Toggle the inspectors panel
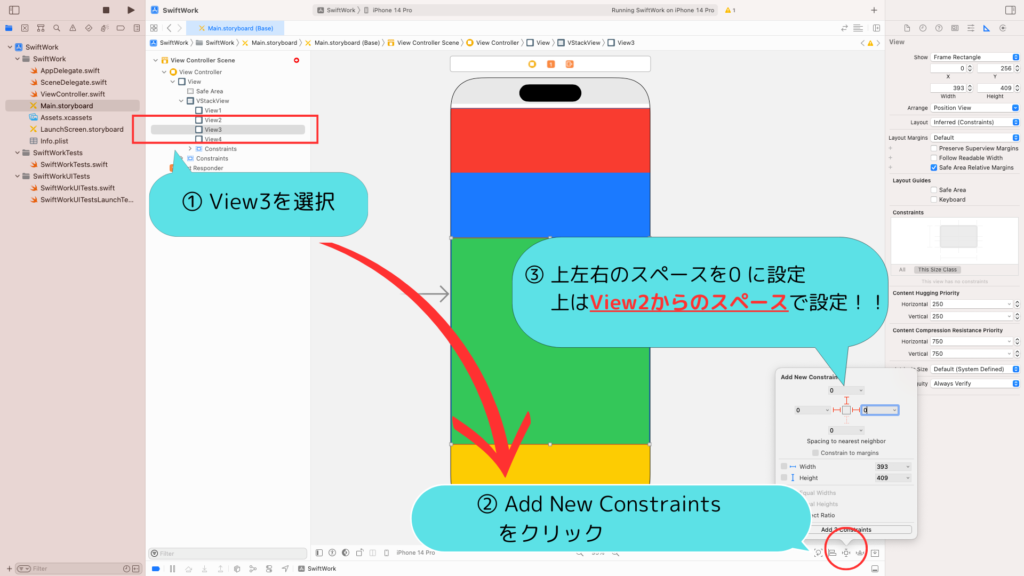Viewport: 1024px width, 576px height. coord(1010,10)
